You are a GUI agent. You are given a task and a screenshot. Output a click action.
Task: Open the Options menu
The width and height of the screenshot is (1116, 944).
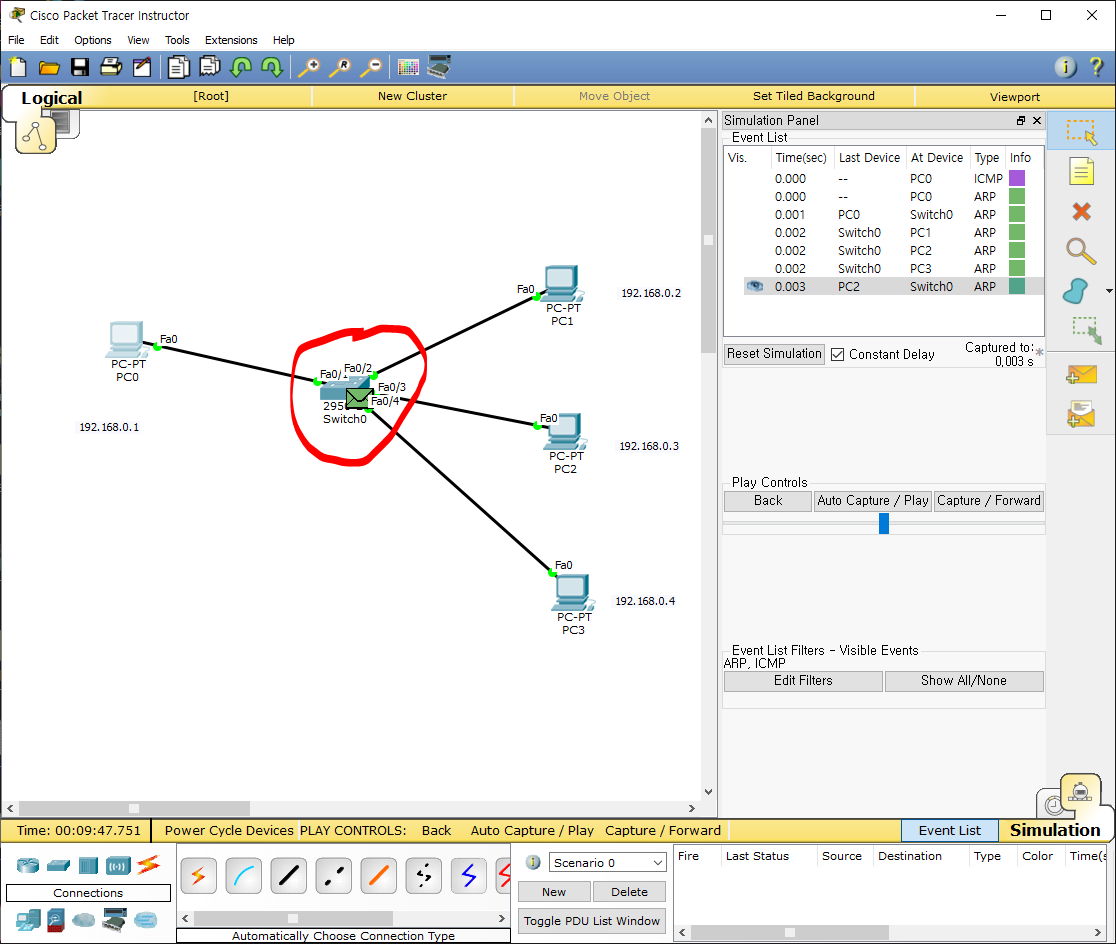point(93,40)
